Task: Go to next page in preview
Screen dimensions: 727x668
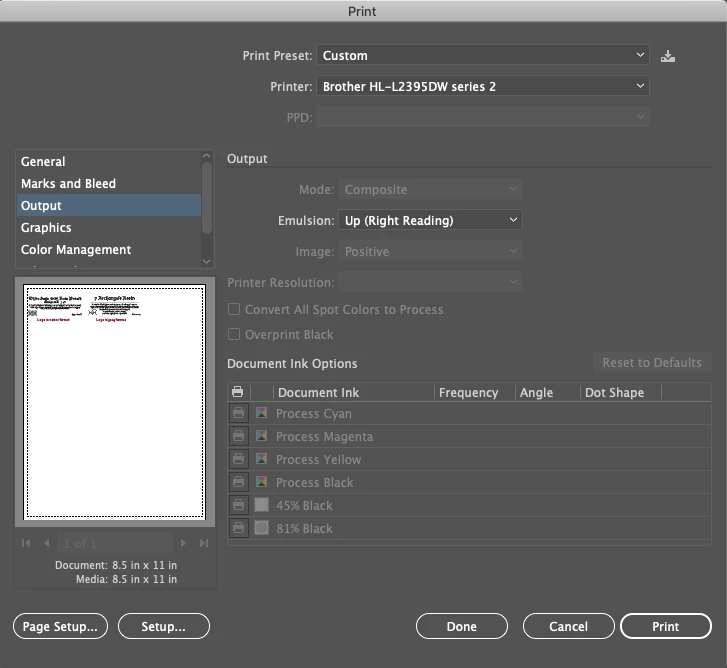Action: (183, 543)
